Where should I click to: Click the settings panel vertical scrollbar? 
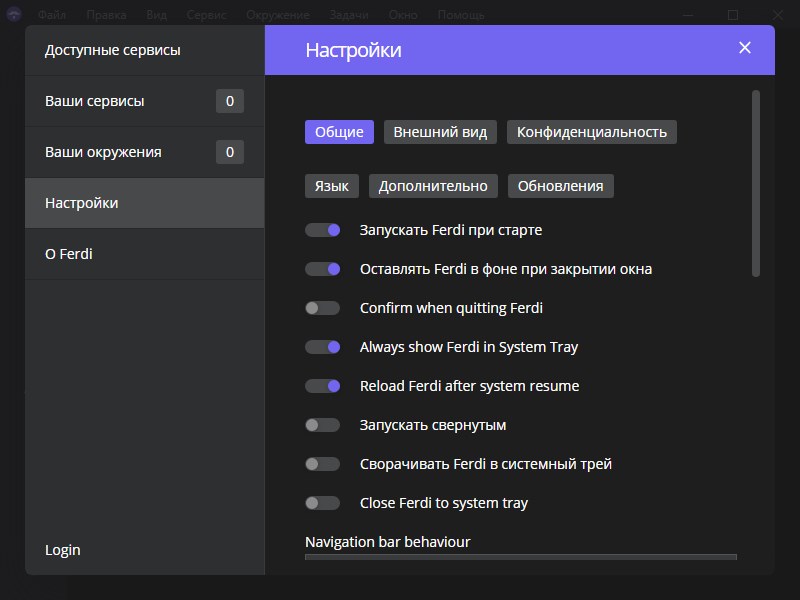click(756, 183)
